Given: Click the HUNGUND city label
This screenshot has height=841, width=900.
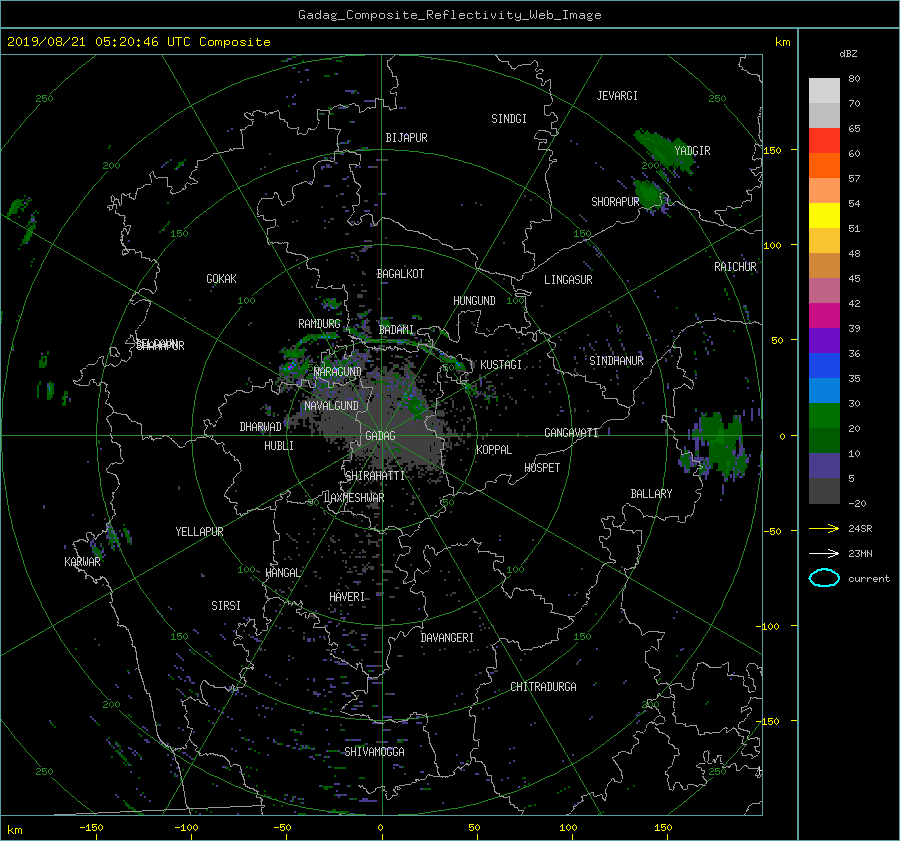Looking at the screenshot, I should coord(474,301).
